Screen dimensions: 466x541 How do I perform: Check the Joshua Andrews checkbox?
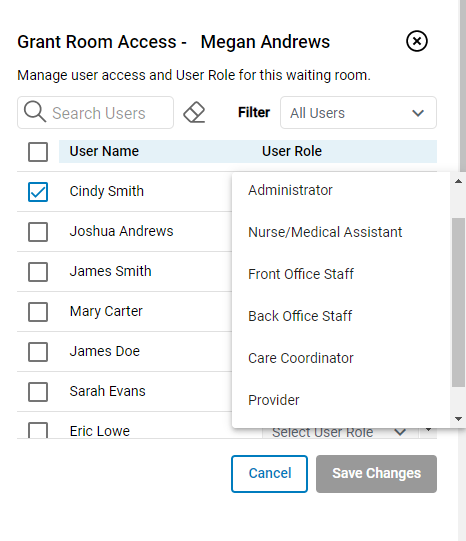click(x=38, y=232)
